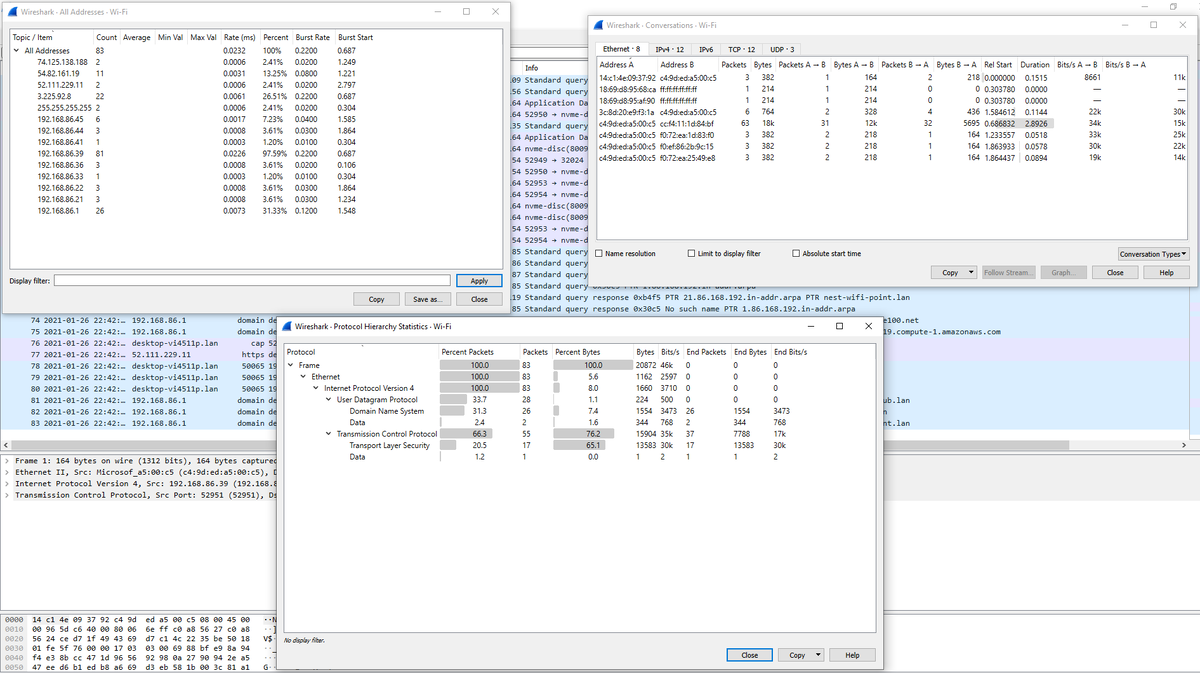Screen dimensions: 1200x673
Task: Maximize the Protocol Hierarchy Statistics window
Action: (x=839, y=326)
